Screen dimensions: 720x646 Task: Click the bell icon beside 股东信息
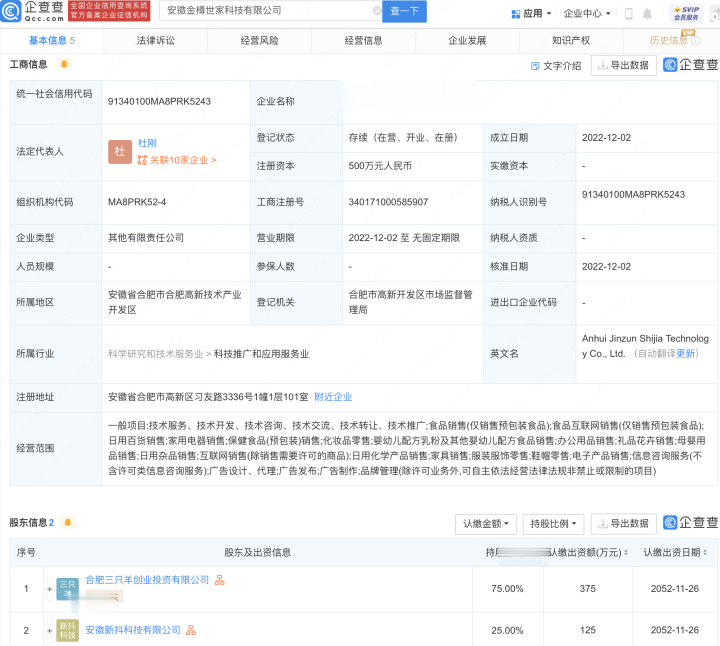click(68, 522)
